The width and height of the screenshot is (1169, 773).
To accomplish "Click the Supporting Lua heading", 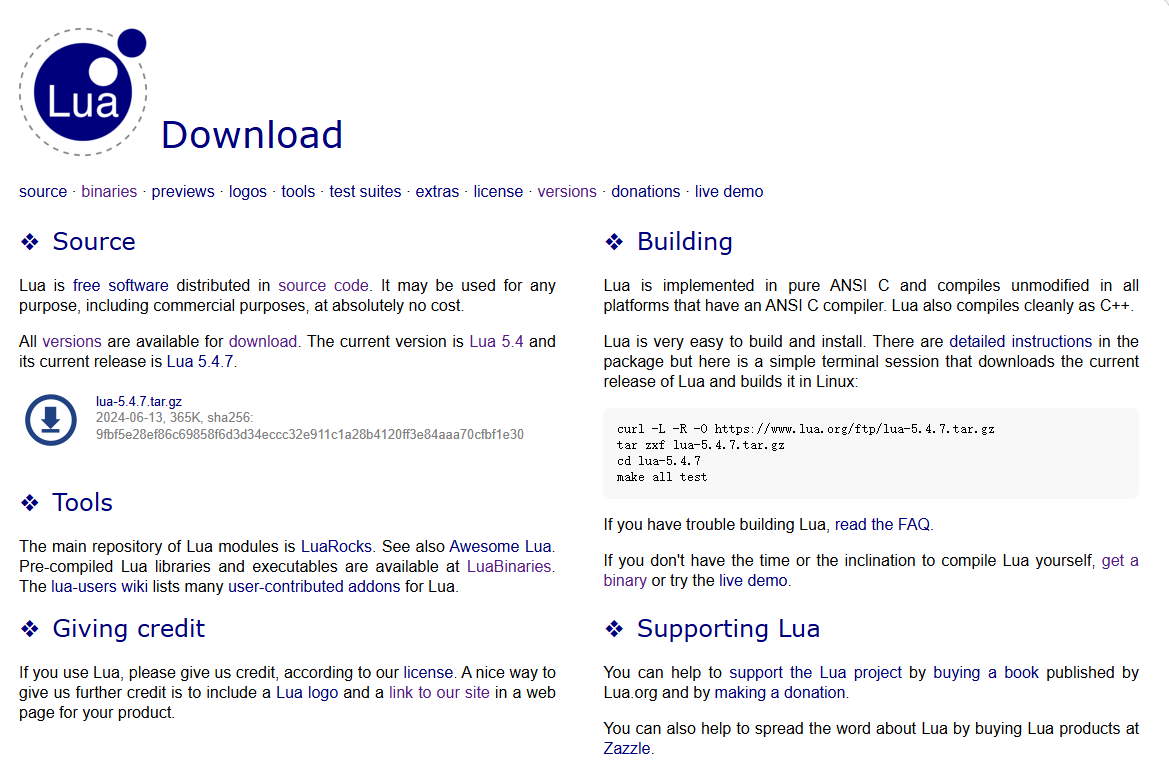I will (x=728, y=628).
